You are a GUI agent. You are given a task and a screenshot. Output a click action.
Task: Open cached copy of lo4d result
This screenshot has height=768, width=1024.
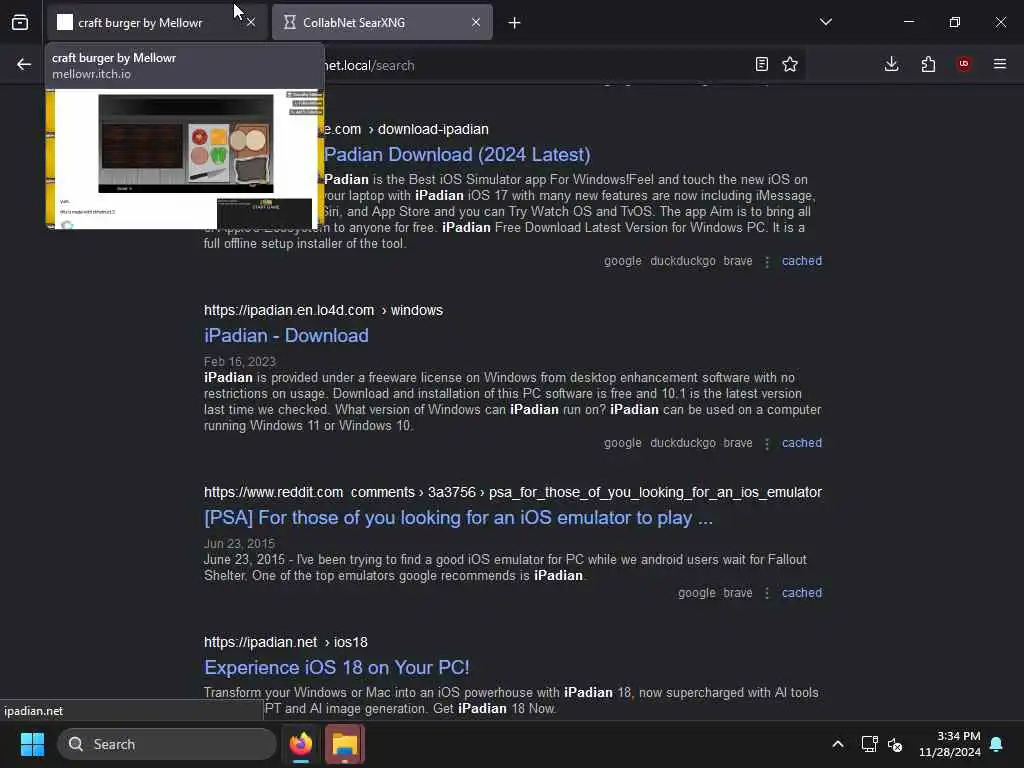coord(802,443)
